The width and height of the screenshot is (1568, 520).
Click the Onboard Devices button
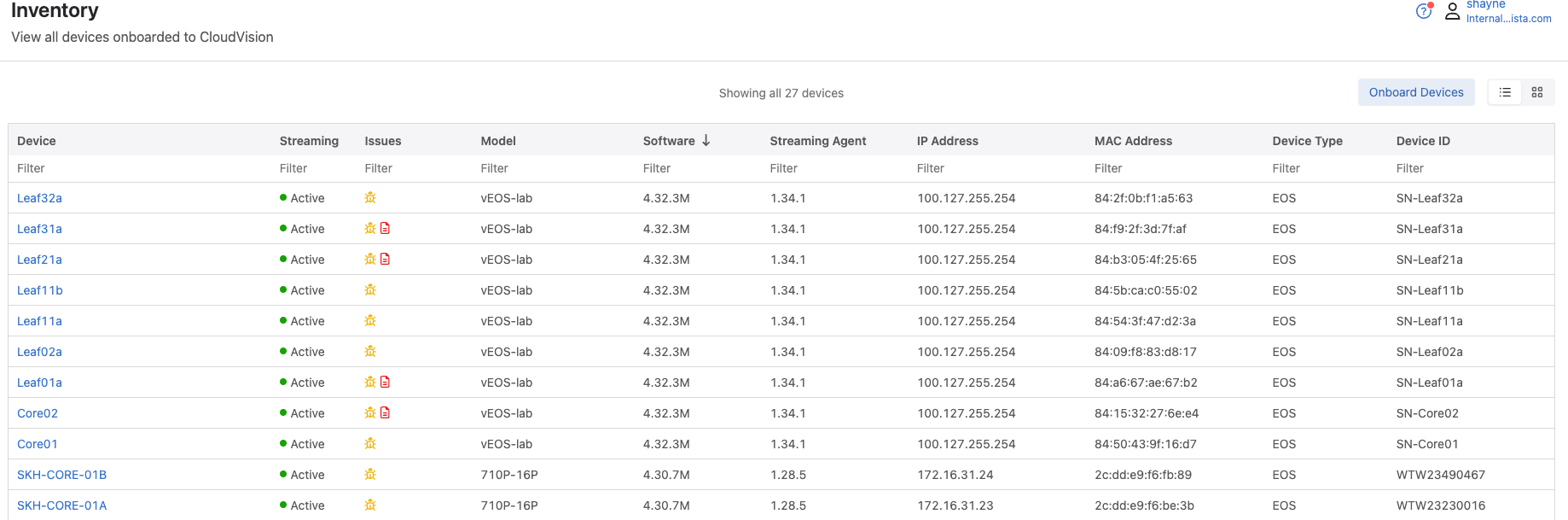[1415, 92]
